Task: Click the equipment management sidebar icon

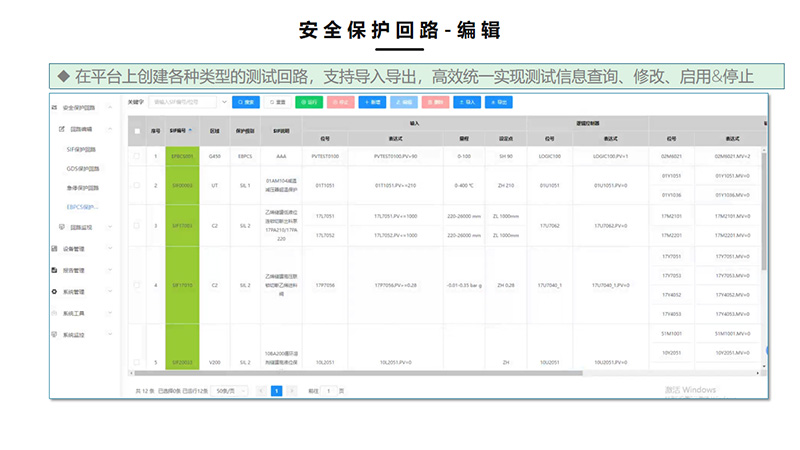Action: click(x=54, y=248)
